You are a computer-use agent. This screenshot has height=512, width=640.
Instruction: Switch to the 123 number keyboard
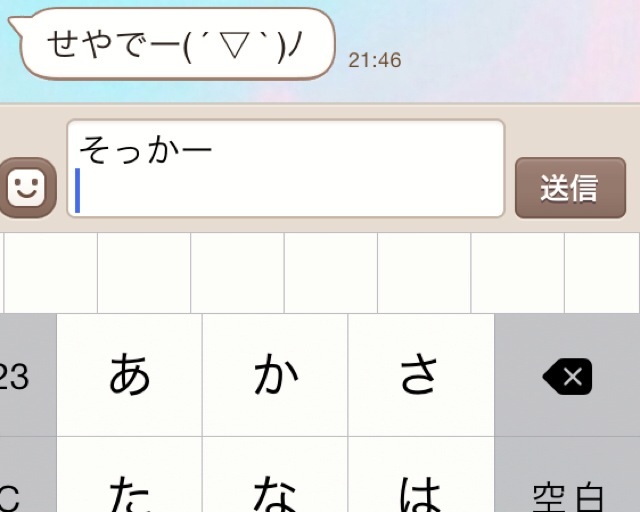[28, 375]
